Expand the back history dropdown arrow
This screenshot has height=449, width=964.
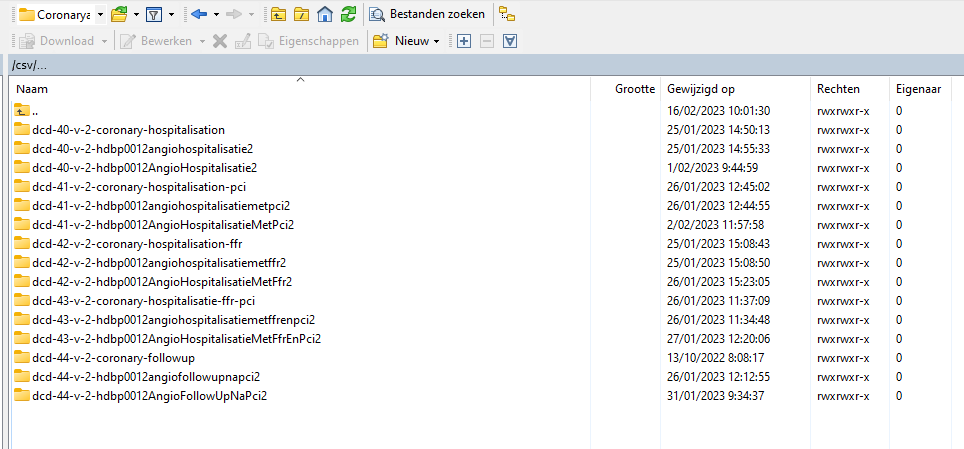(216, 14)
